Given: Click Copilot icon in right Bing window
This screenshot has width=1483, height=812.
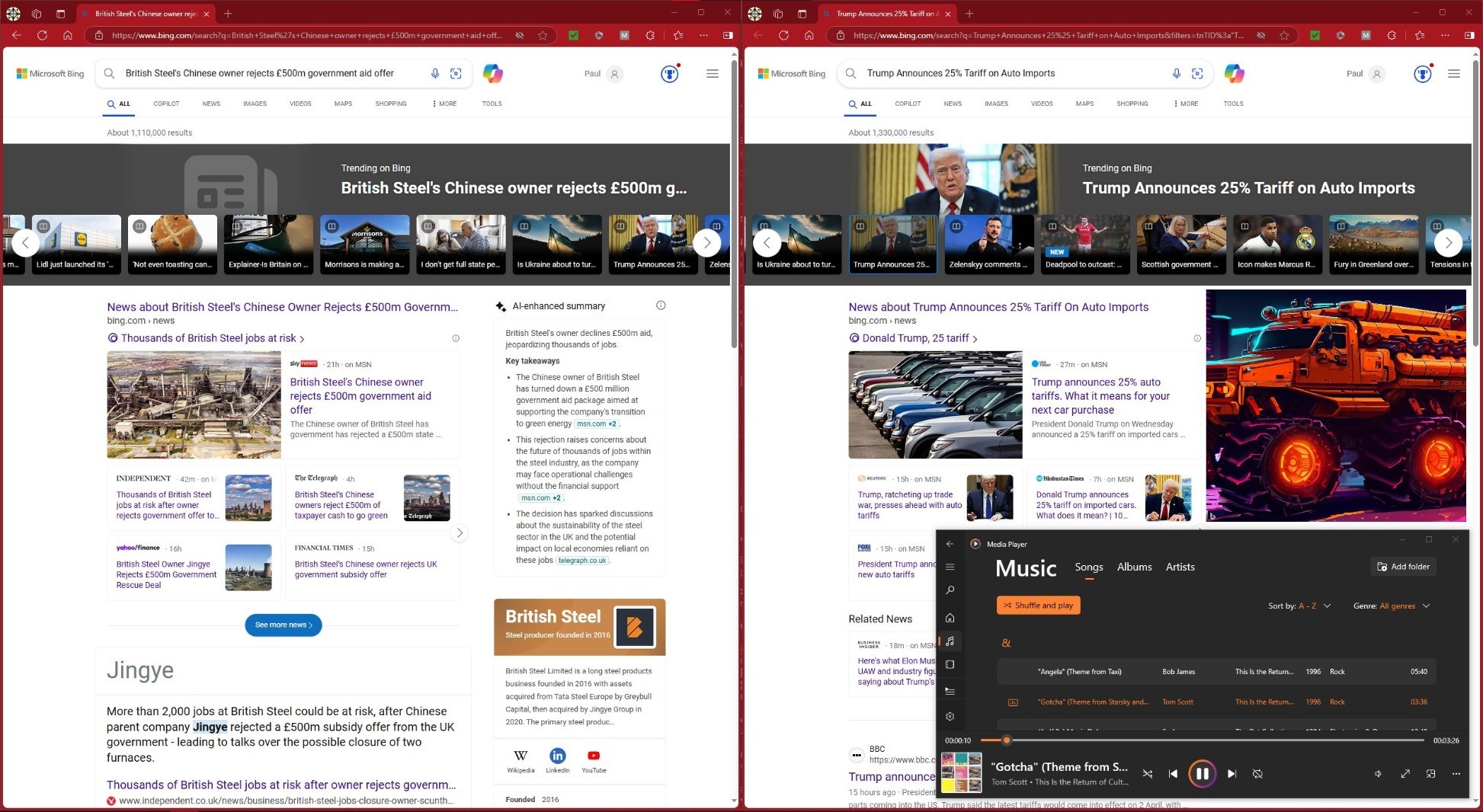Looking at the screenshot, I should coord(1235,74).
